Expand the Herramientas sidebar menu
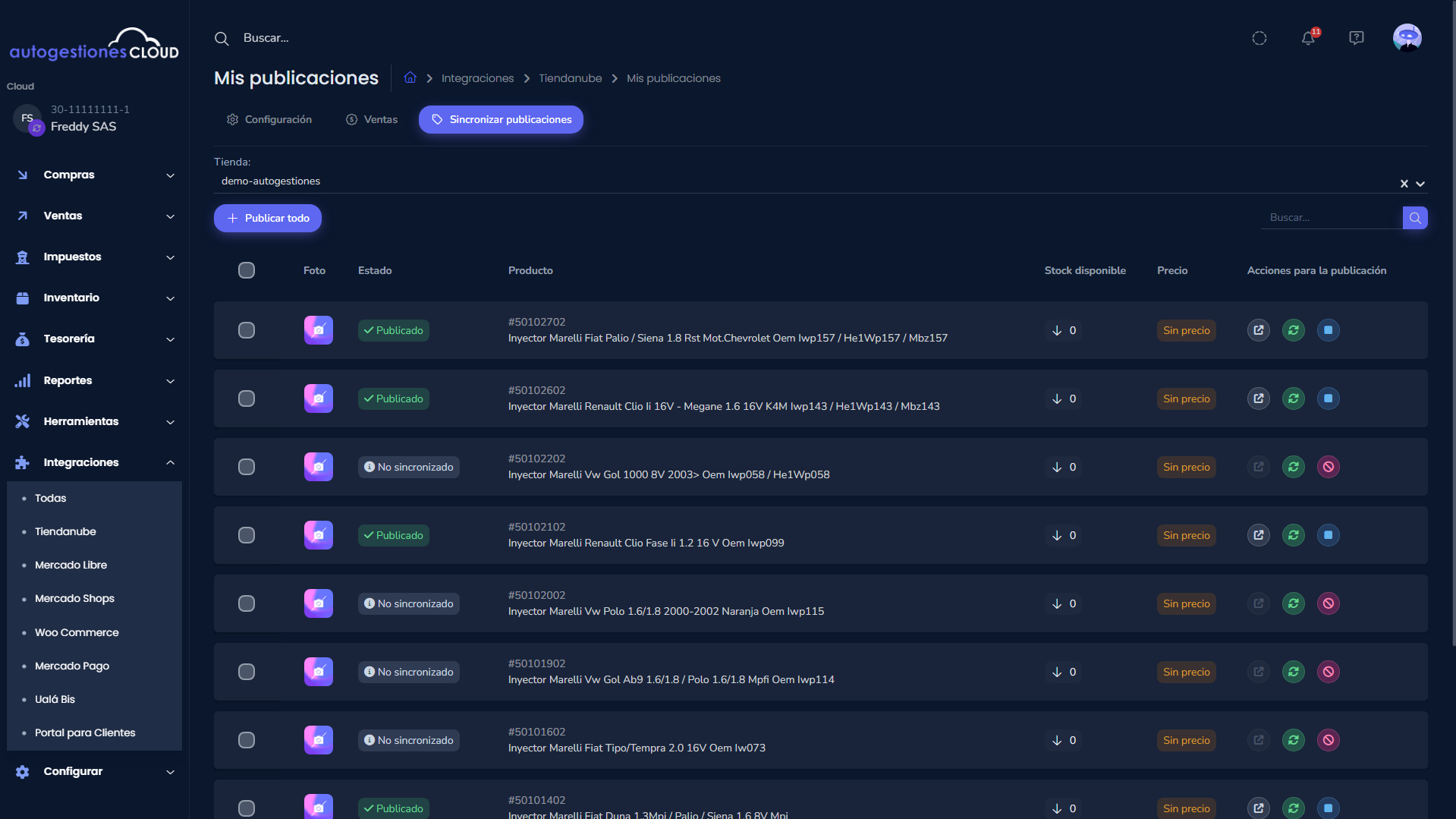Screen dimensions: 1456x819 95,421
